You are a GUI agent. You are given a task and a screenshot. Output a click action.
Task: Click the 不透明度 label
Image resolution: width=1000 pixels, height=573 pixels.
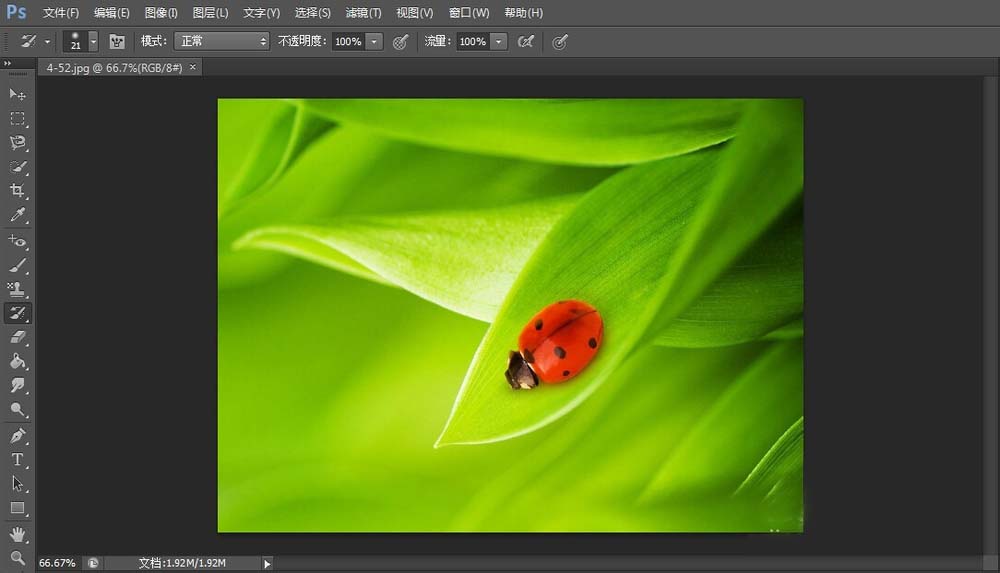click(x=302, y=41)
